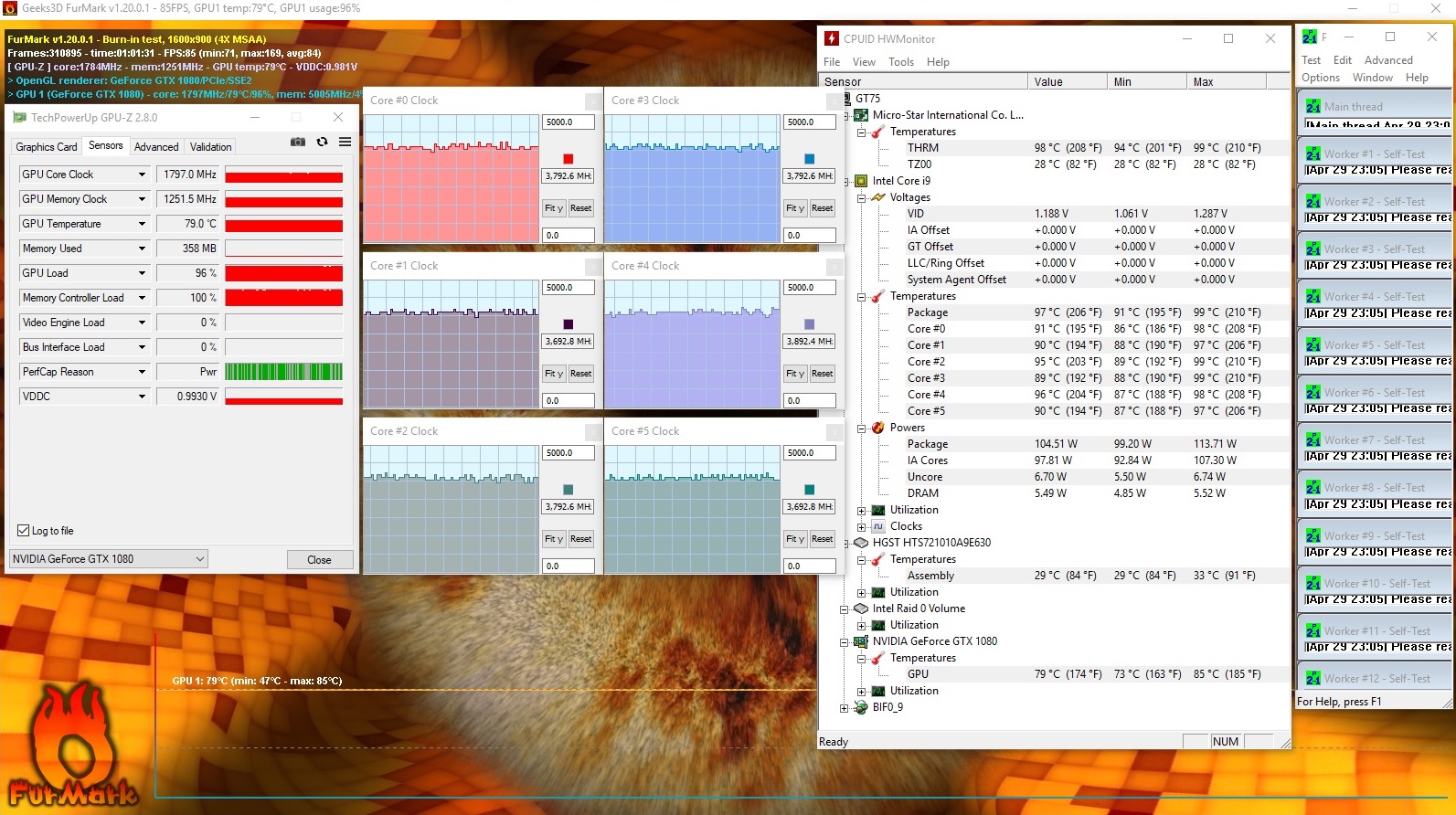Open the Help menu in HWMonitor

pos(938,62)
